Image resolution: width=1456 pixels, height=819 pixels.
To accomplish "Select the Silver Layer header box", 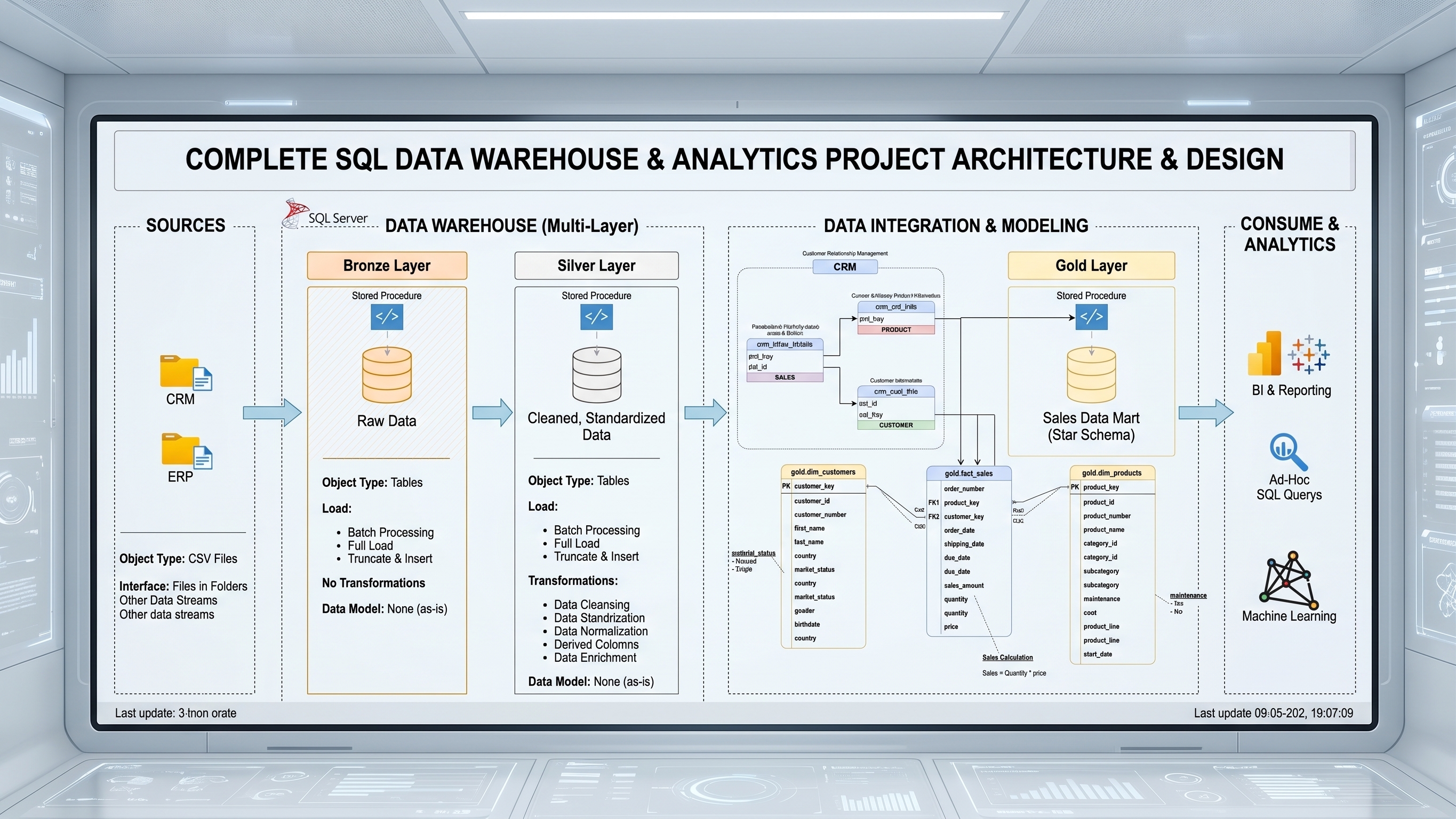I will [x=596, y=266].
